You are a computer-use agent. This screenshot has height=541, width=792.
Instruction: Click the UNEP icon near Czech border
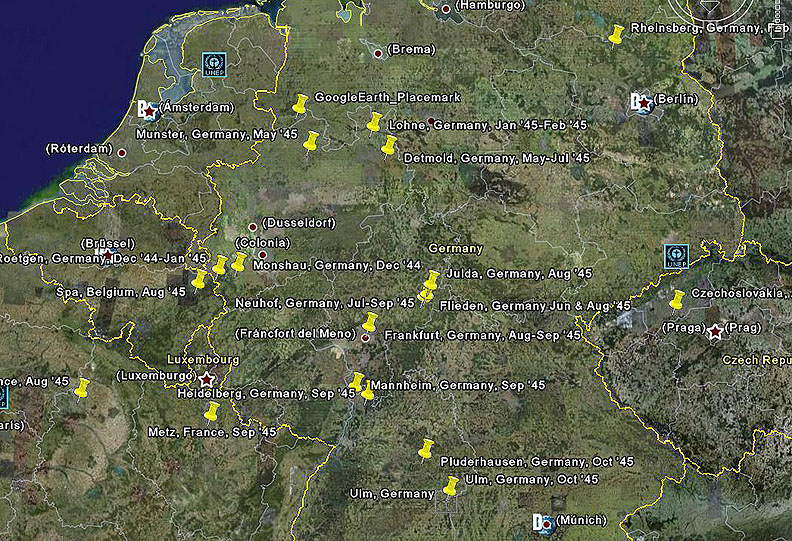pos(677,255)
